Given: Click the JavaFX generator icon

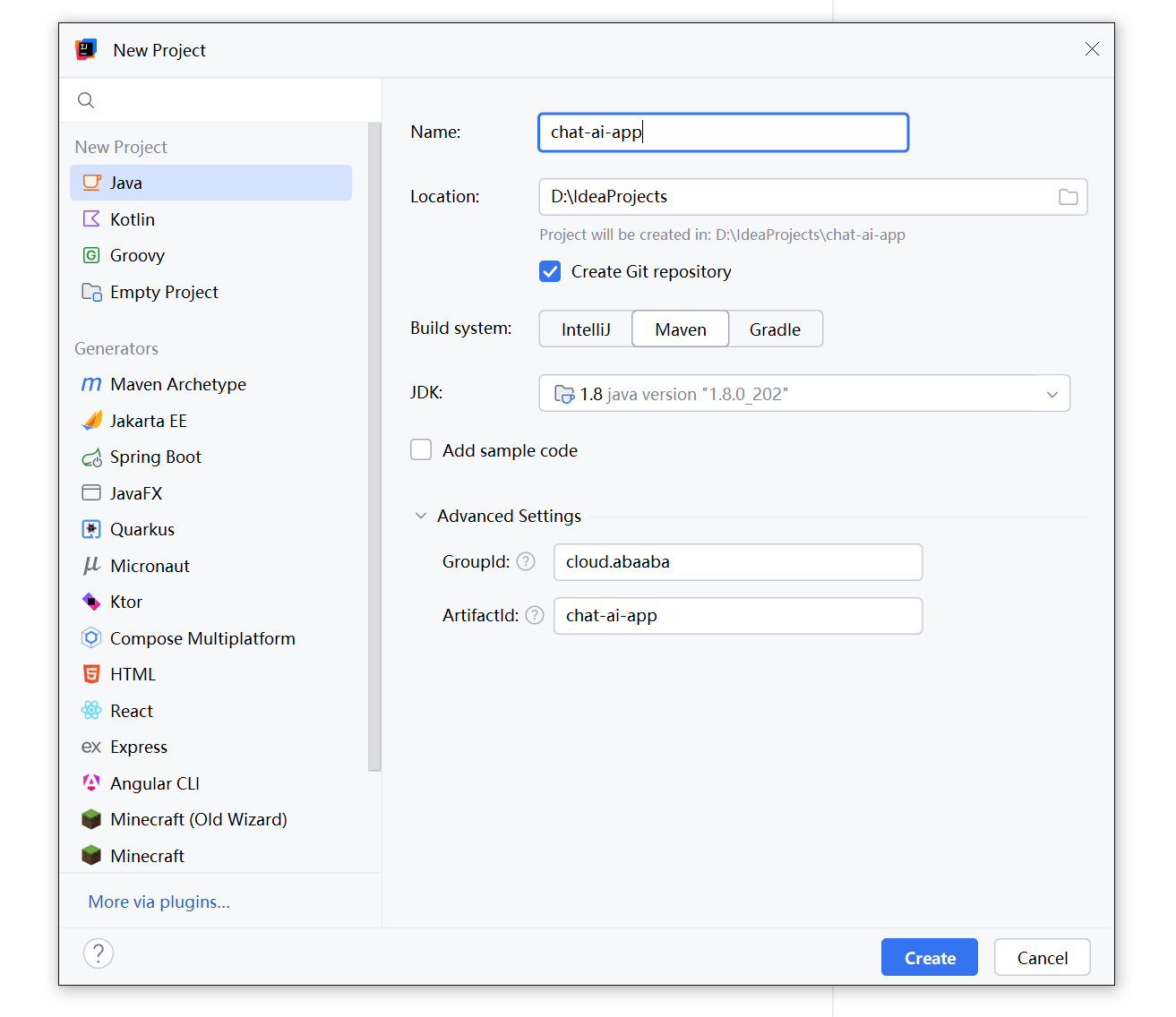Looking at the screenshot, I should pyautogui.click(x=91, y=493).
